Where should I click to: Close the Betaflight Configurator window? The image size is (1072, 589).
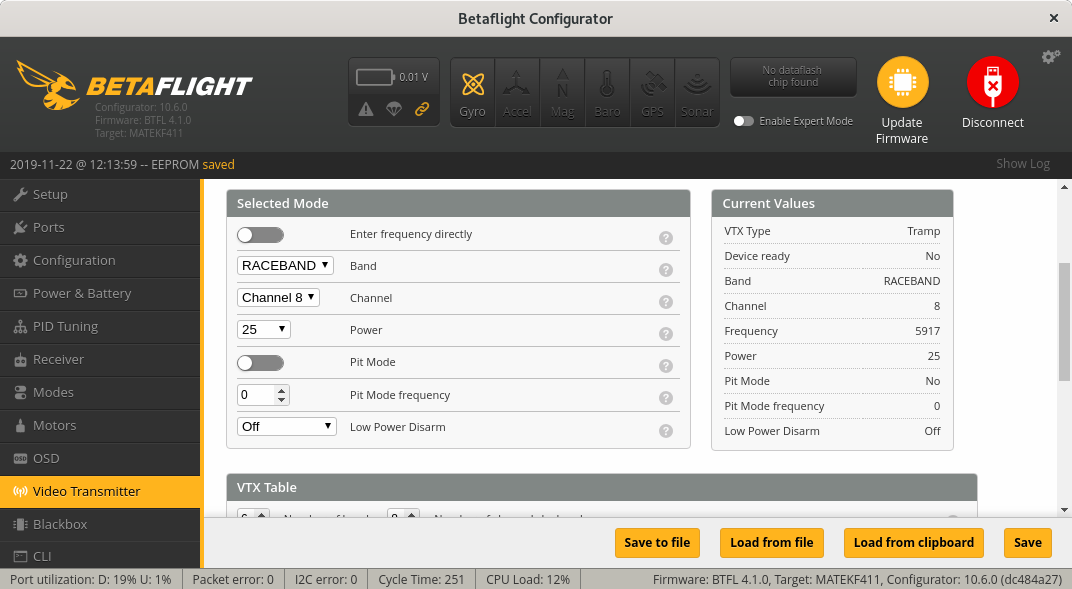[1054, 18]
